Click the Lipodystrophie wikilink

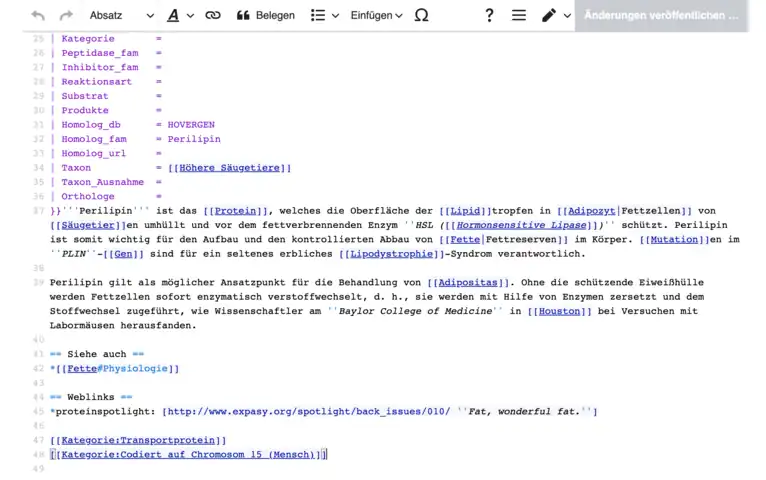pyautogui.click(x=392, y=254)
